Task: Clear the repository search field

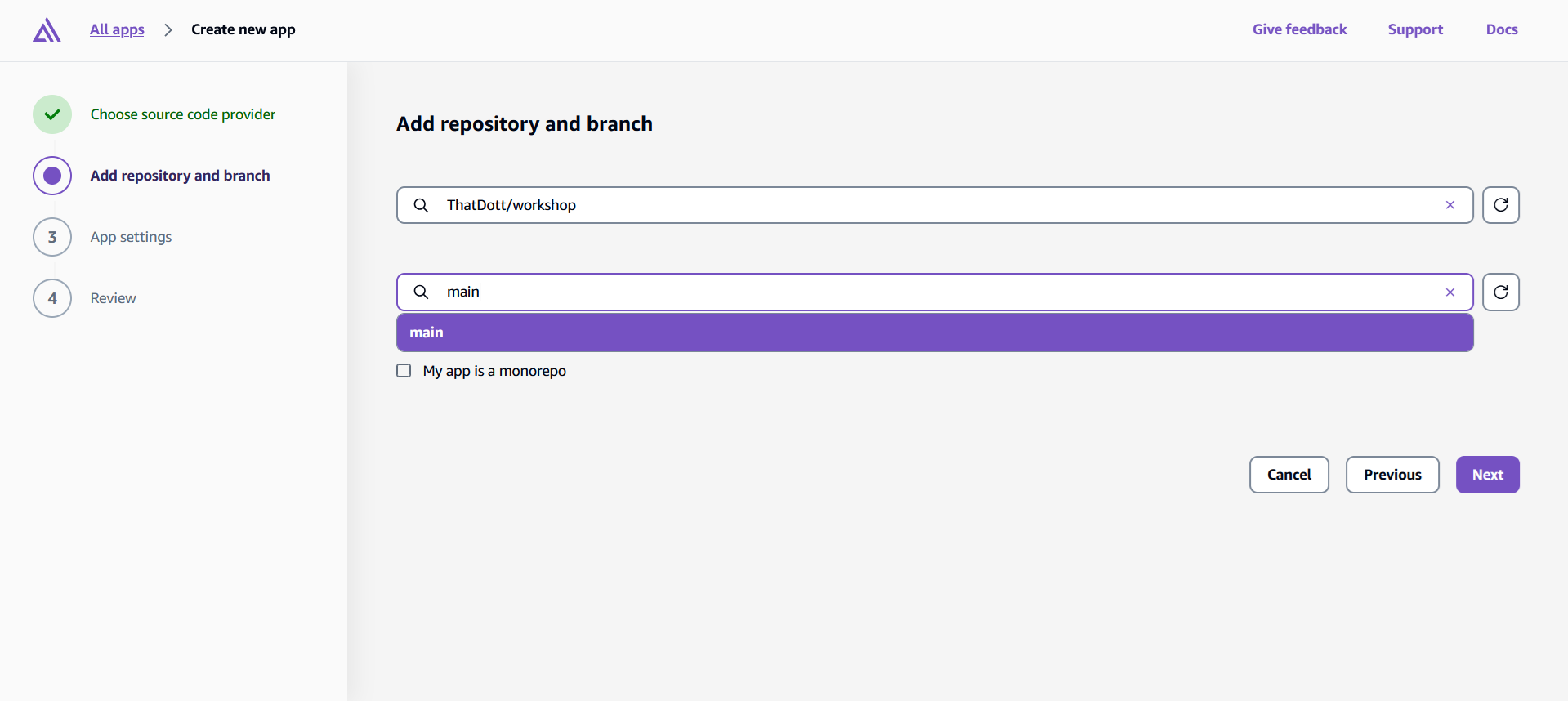Action: click(x=1450, y=205)
